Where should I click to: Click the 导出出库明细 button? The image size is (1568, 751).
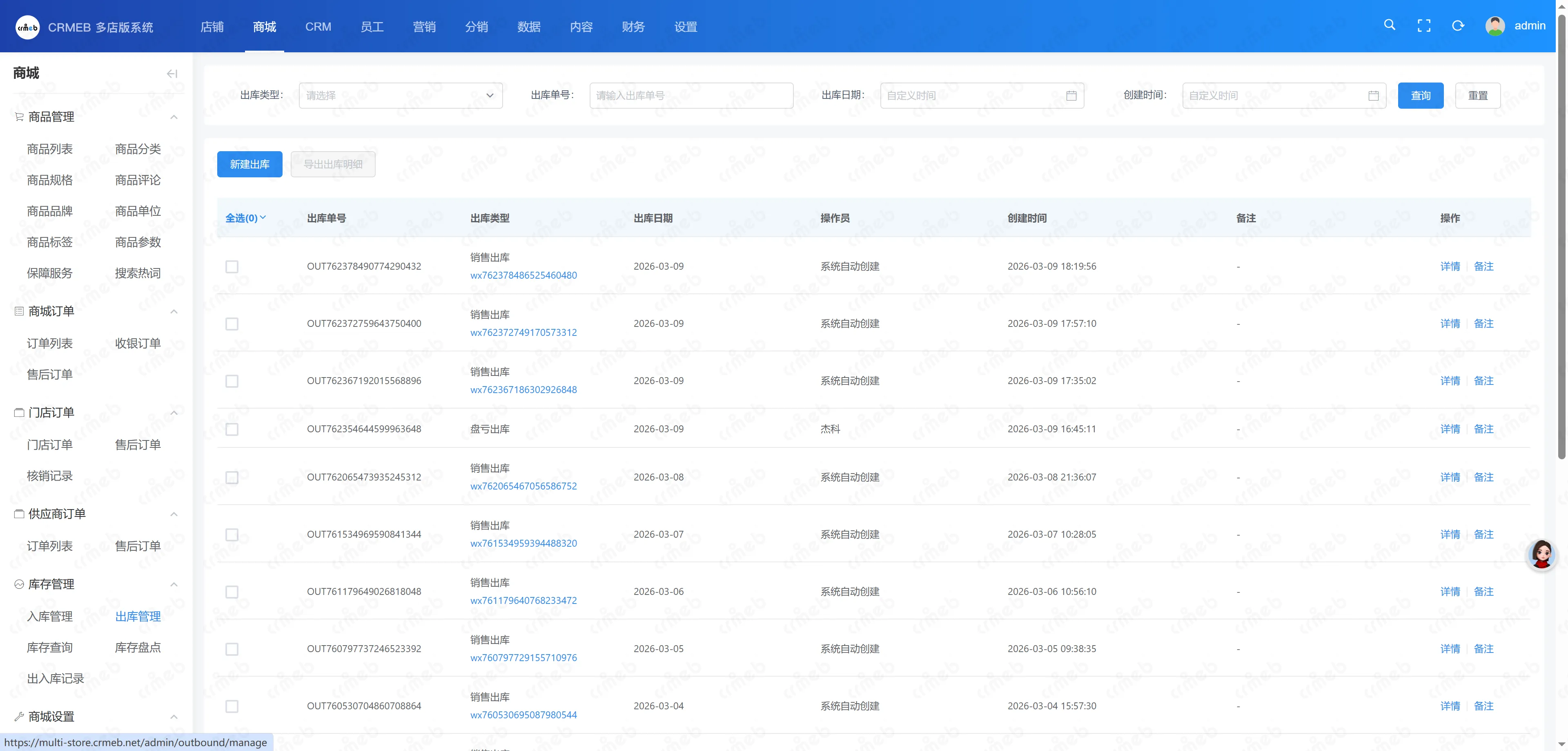click(x=333, y=164)
